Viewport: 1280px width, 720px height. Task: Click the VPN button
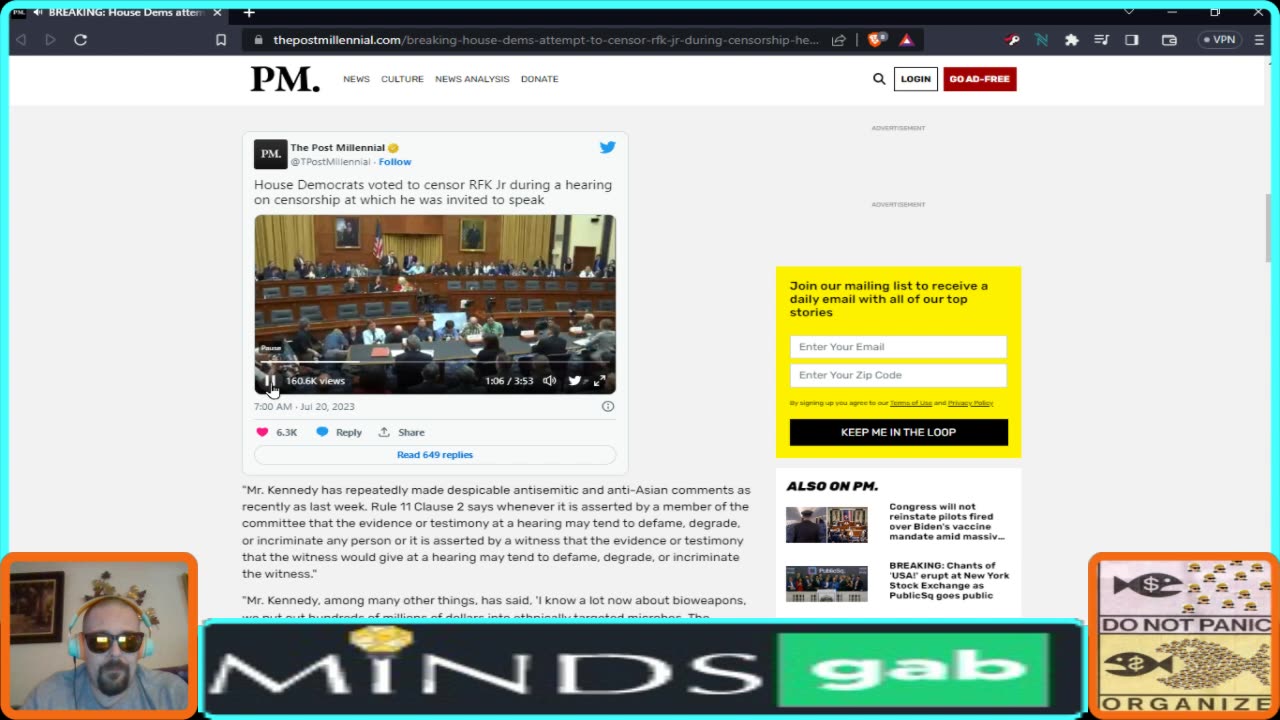pyautogui.click(x=1220, y=40)
